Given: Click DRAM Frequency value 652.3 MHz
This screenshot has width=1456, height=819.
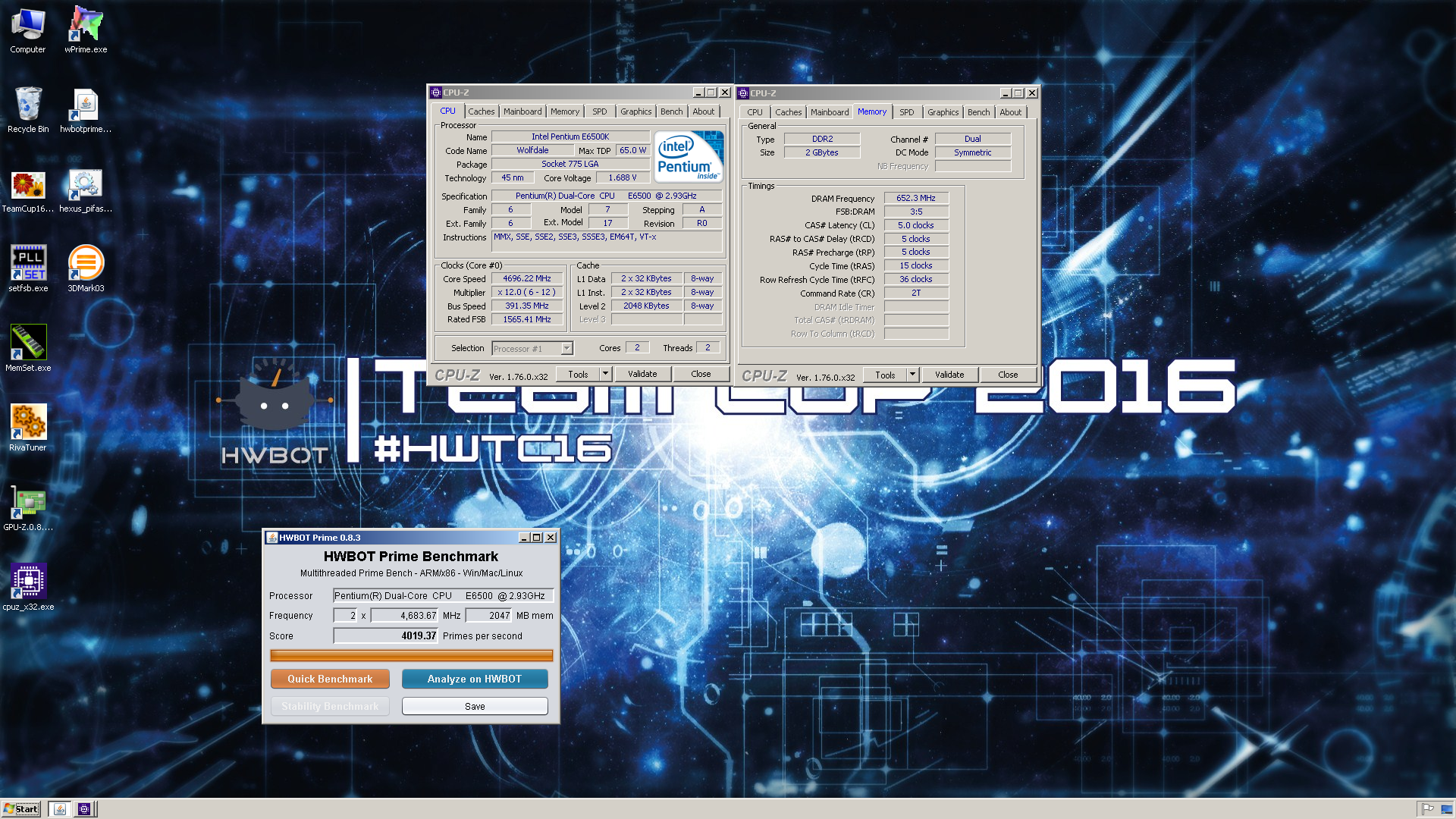Looking at the screenshot, I should point(915,198).
